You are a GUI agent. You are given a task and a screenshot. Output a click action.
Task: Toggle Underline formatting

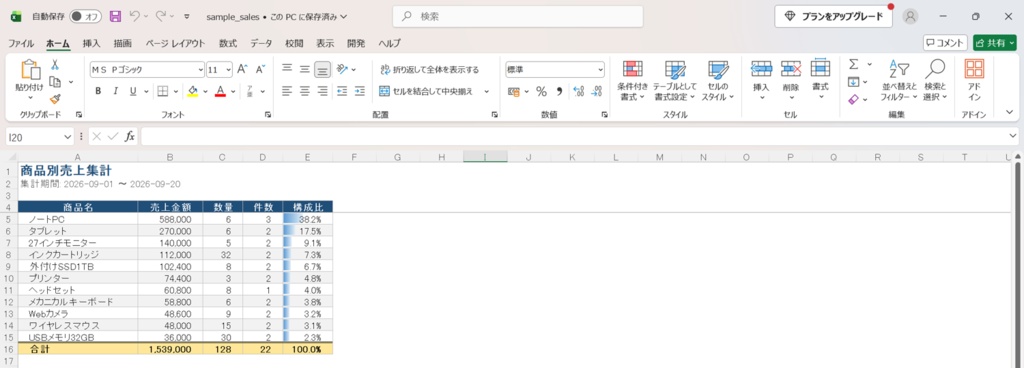point(133,91)
